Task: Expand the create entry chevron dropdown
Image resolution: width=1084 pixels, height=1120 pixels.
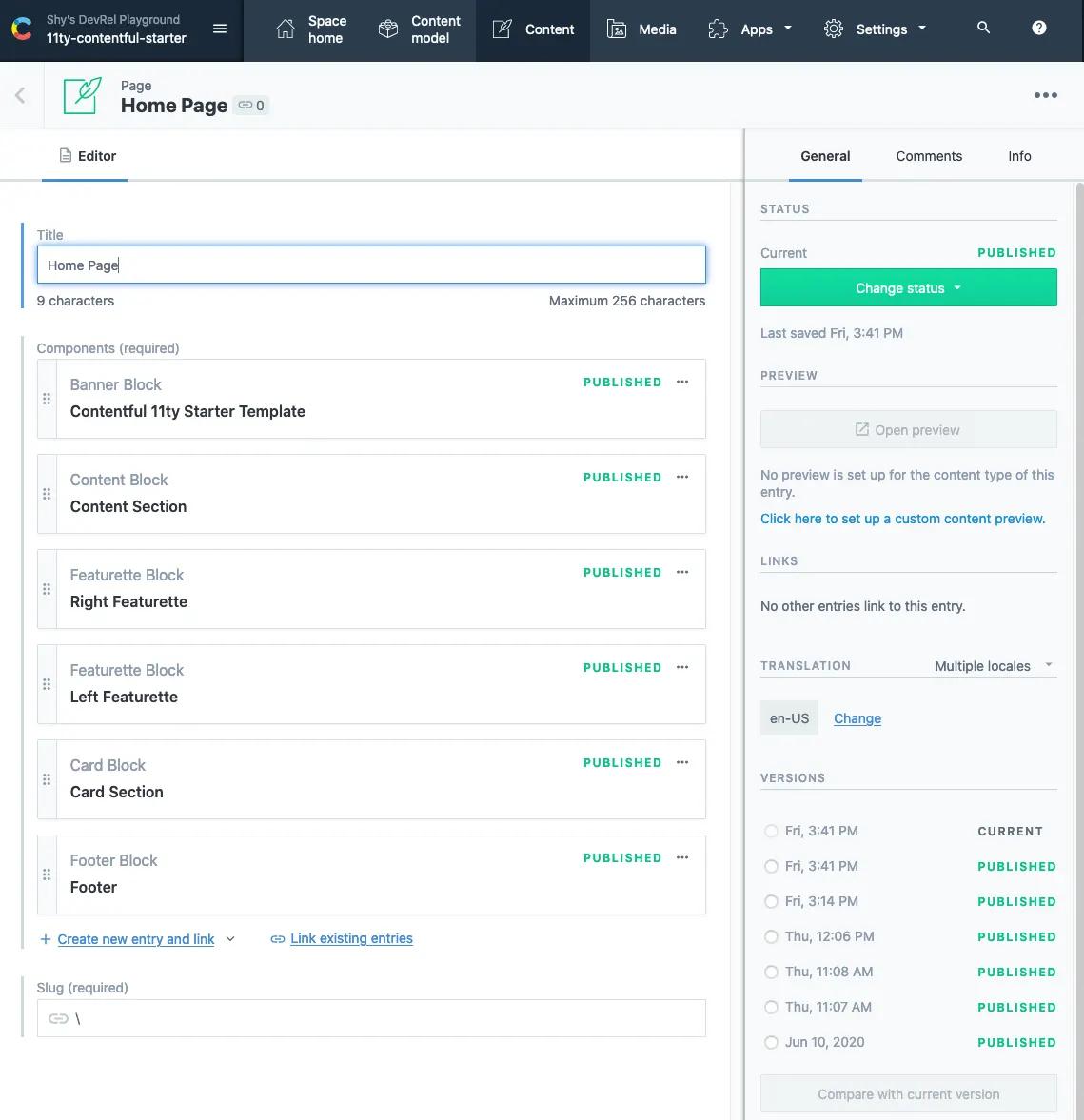Action: point(230,938)
